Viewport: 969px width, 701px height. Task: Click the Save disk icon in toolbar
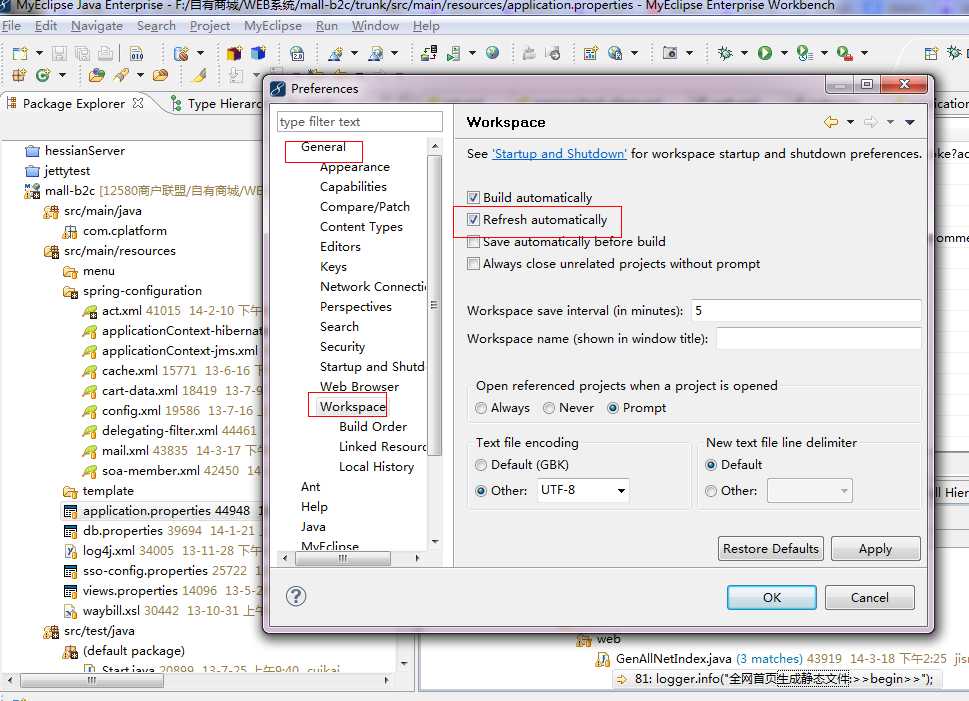tap(59, 53)
